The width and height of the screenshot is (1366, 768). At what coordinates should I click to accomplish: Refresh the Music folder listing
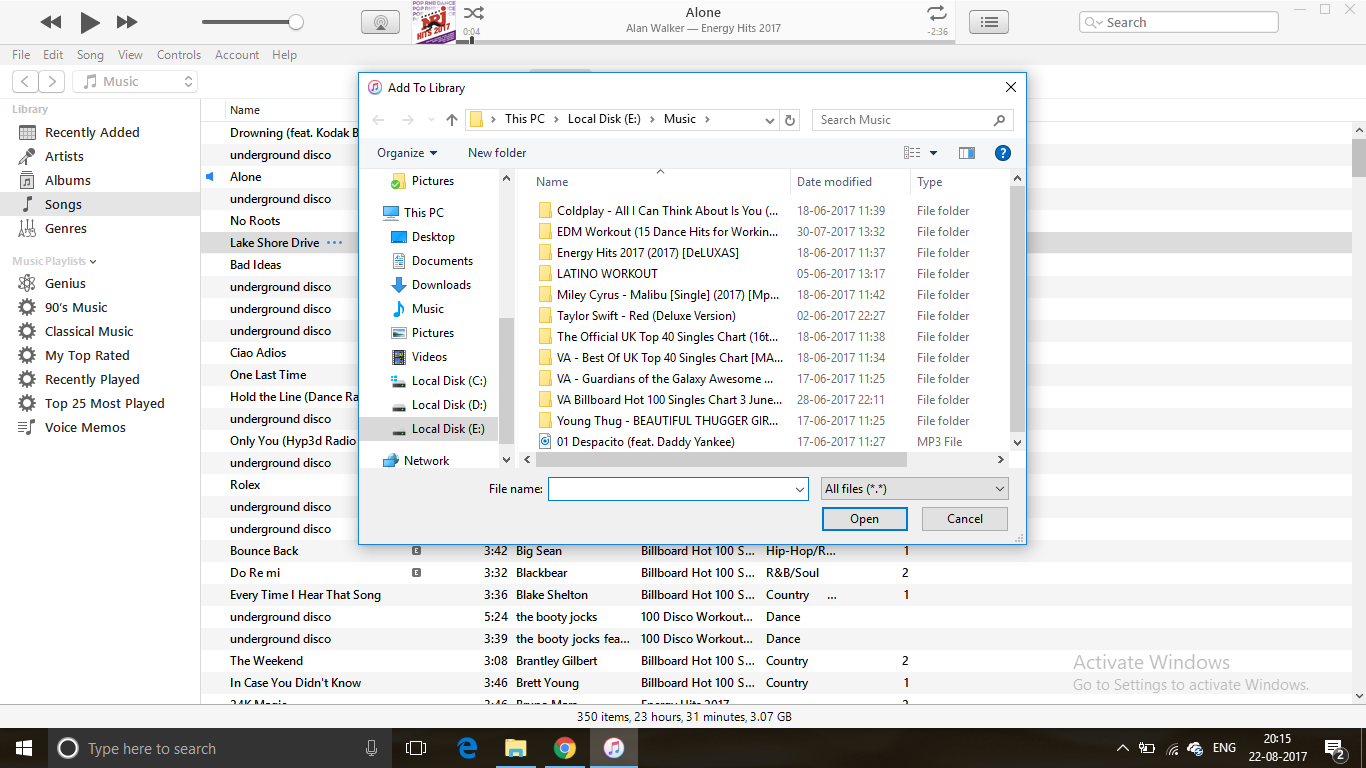[790, 120]
